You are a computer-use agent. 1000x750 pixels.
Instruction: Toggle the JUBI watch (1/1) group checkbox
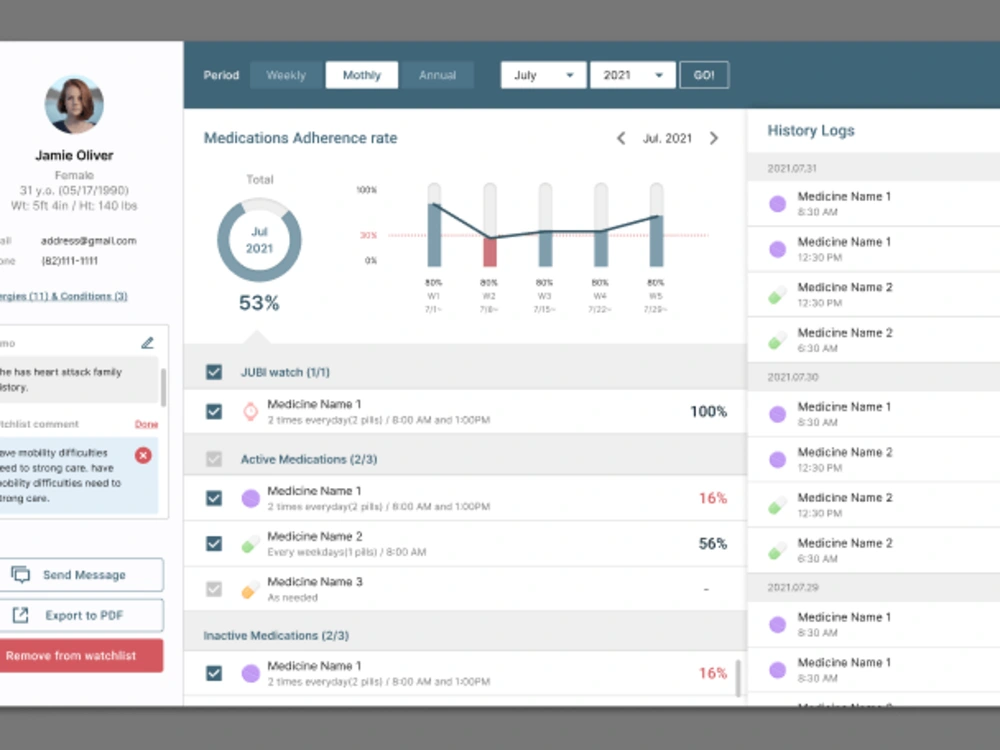point(214,372)
